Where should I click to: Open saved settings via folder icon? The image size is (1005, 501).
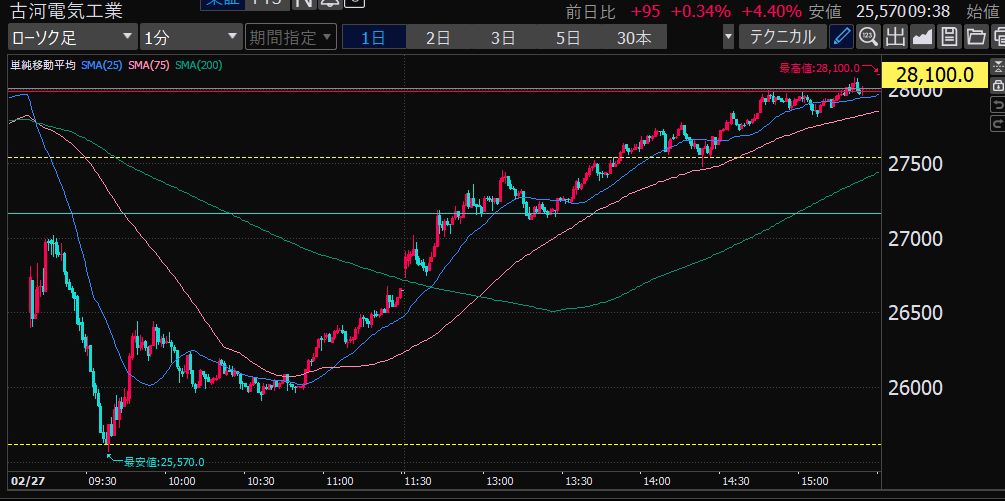click(x=976, y=38)
